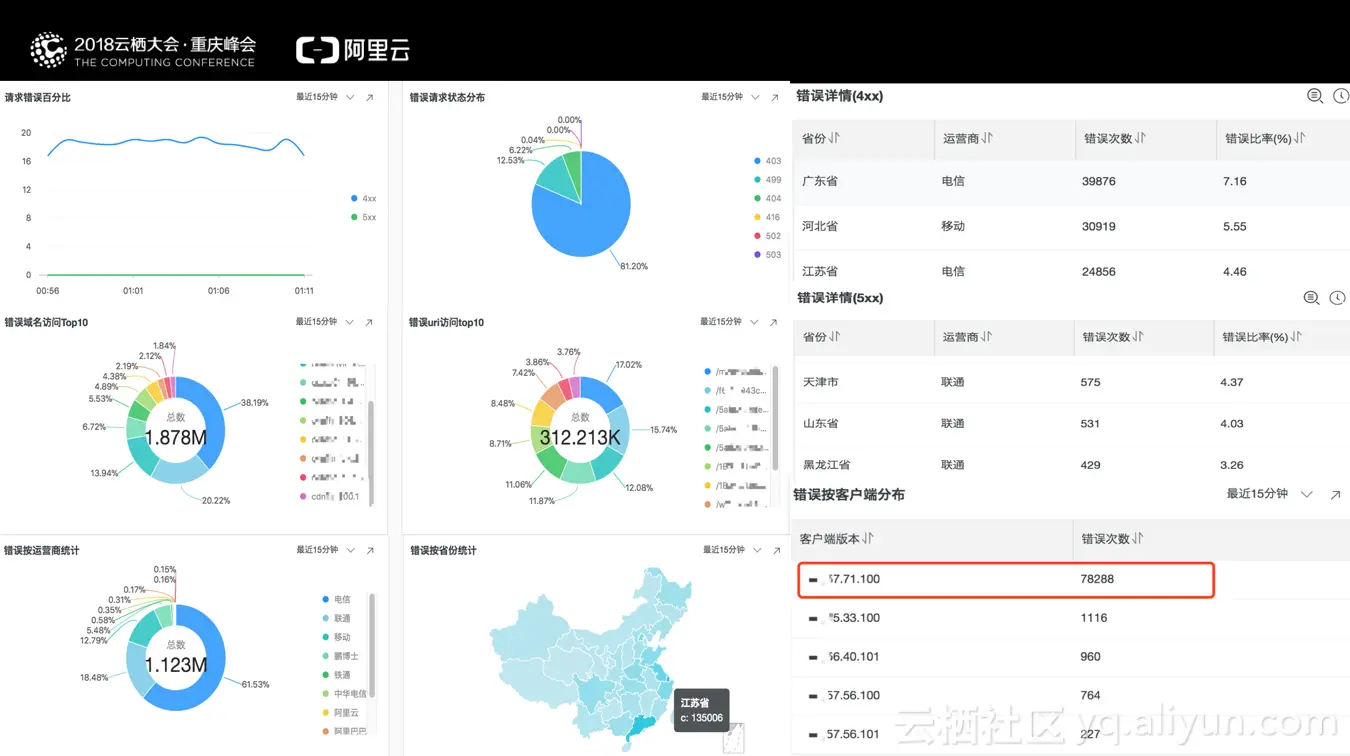Select 移动 in carrier chart legend

336,637
